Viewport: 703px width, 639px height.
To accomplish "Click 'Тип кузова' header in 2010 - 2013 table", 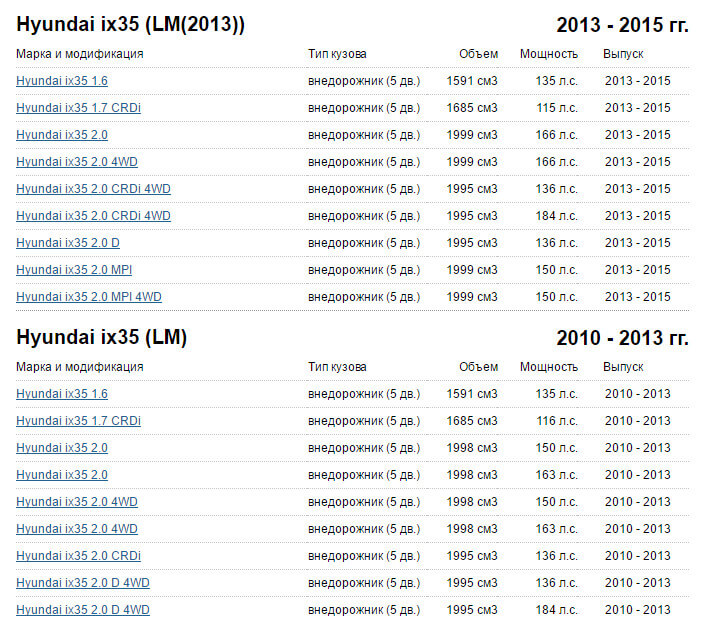I will [x=337, y=367].
